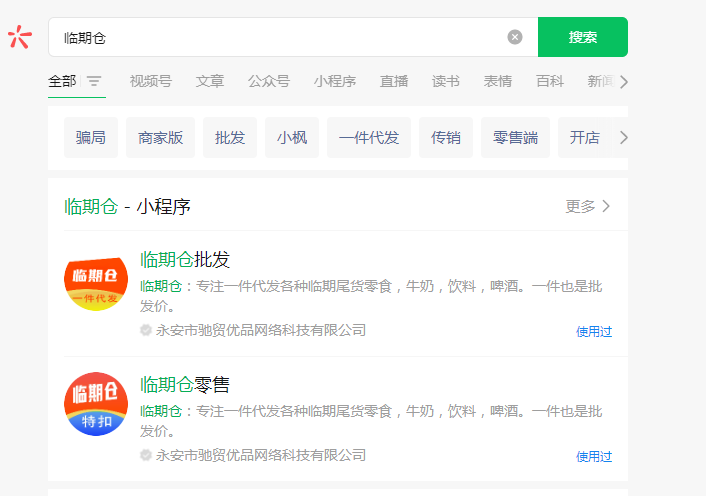Switch to the 百科 tab

click(x=550, y=81)
